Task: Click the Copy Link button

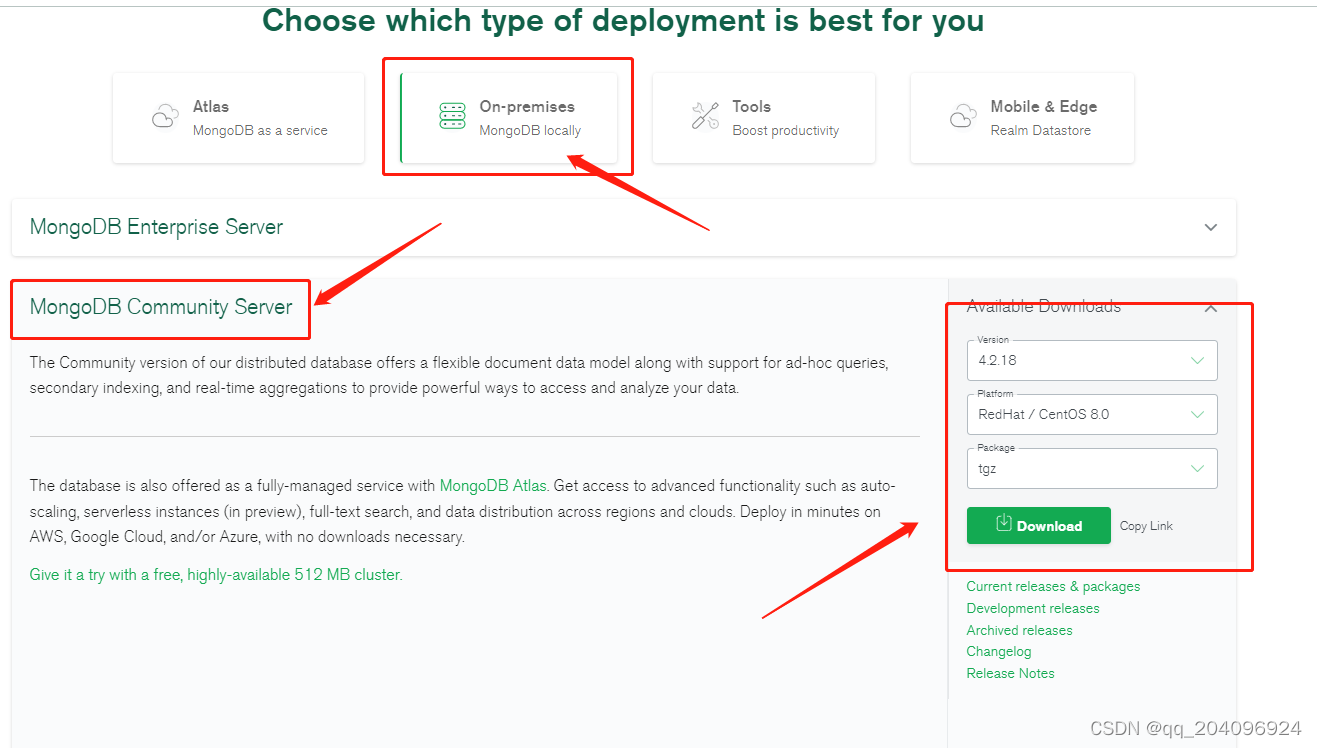Action: [1146, 526]
